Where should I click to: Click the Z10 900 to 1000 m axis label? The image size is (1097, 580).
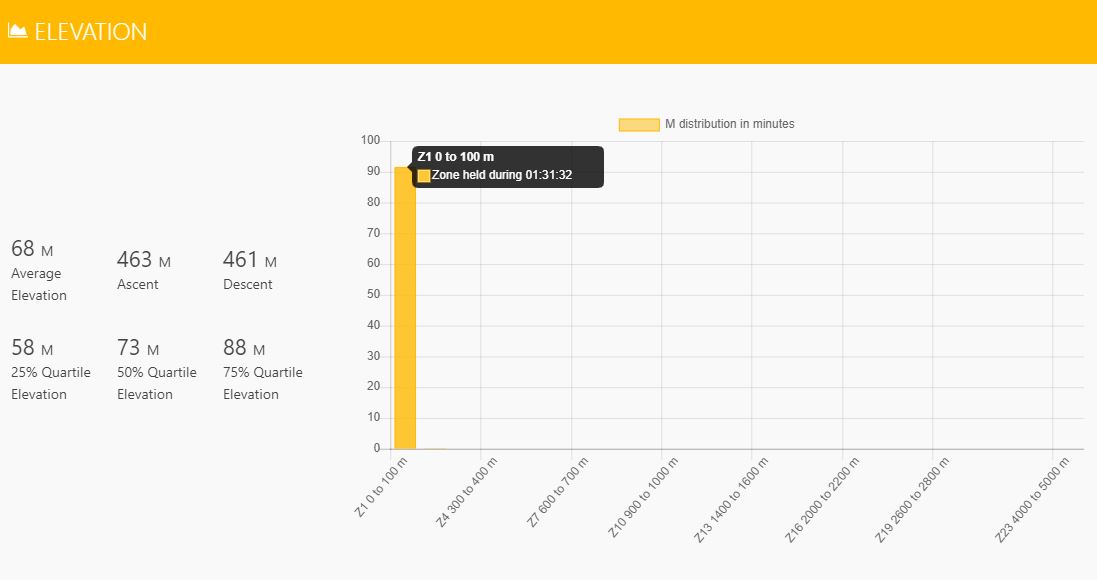point(643,497)
